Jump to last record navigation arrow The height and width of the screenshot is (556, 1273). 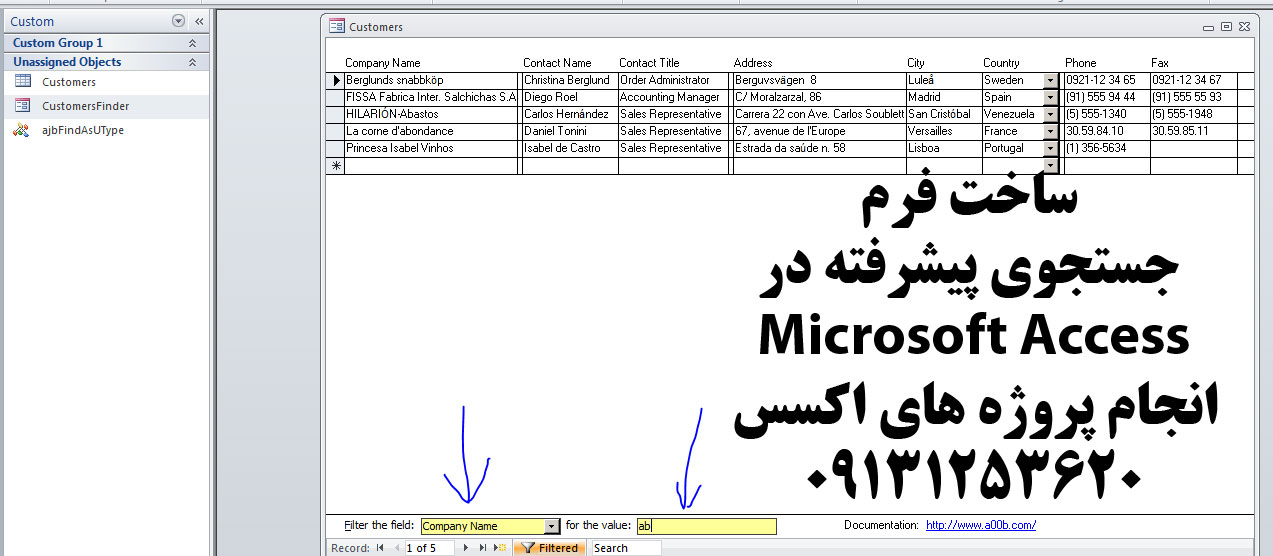click(x=482, y=548)
